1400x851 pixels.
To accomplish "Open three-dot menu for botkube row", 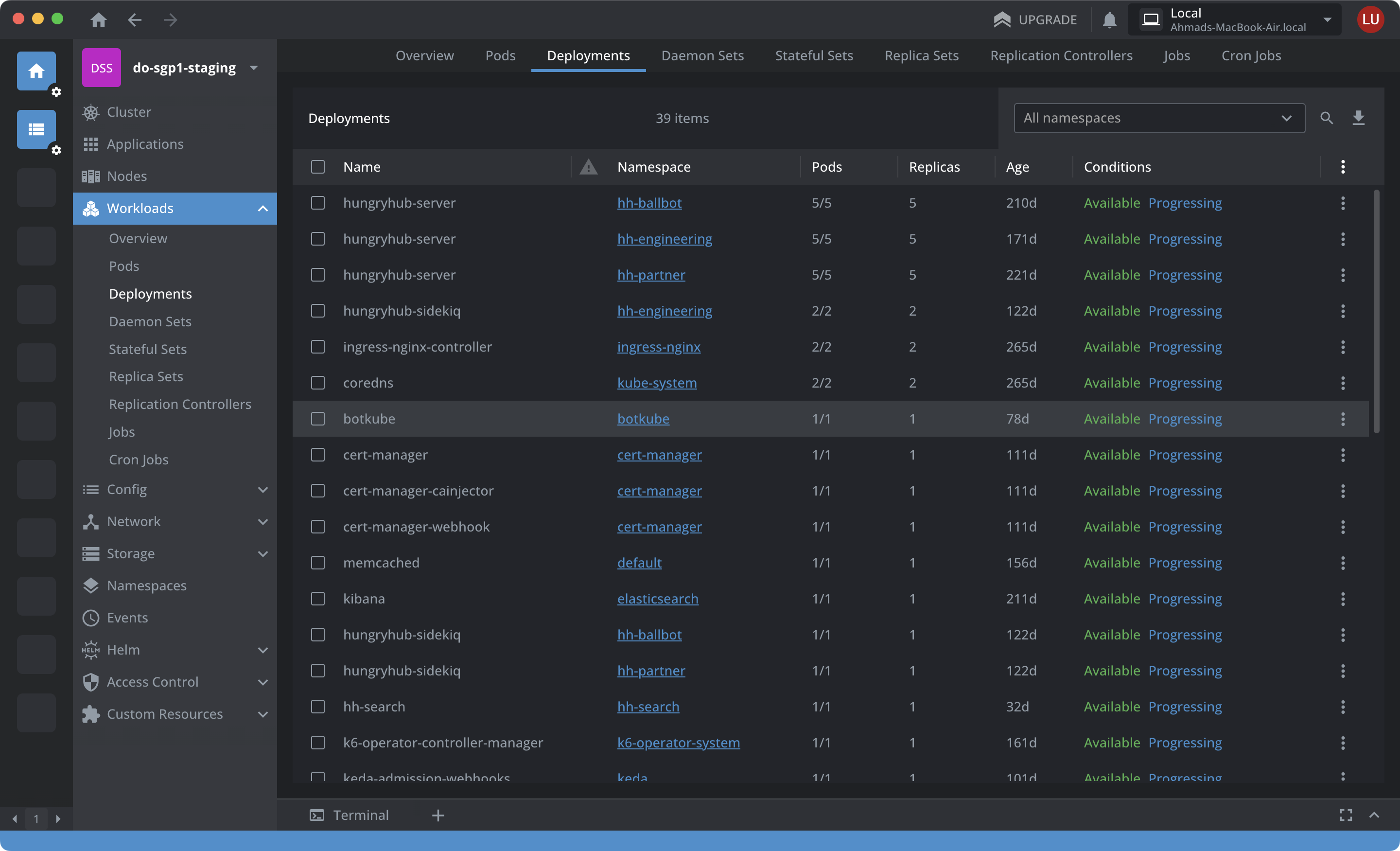I will [x=1343, y=419].
